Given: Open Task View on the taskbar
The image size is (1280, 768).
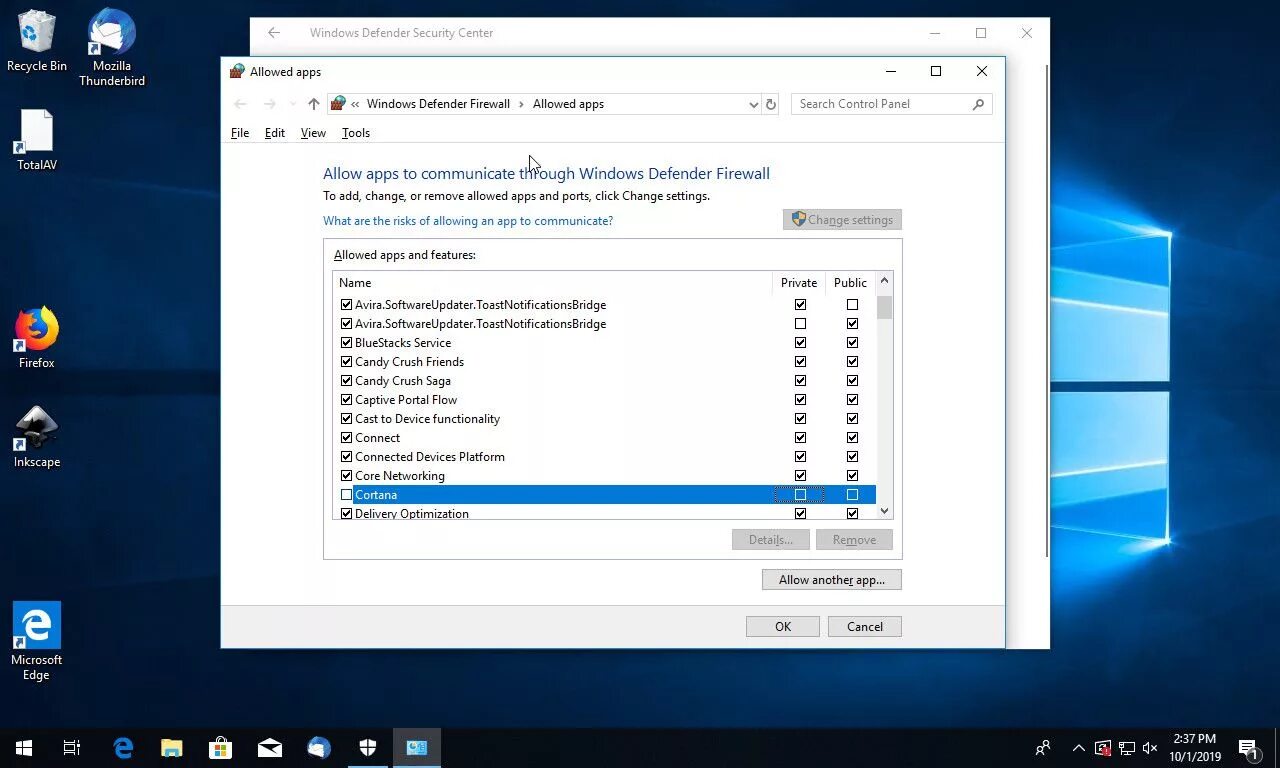Looking at the screenshot, I should (72, 747).
